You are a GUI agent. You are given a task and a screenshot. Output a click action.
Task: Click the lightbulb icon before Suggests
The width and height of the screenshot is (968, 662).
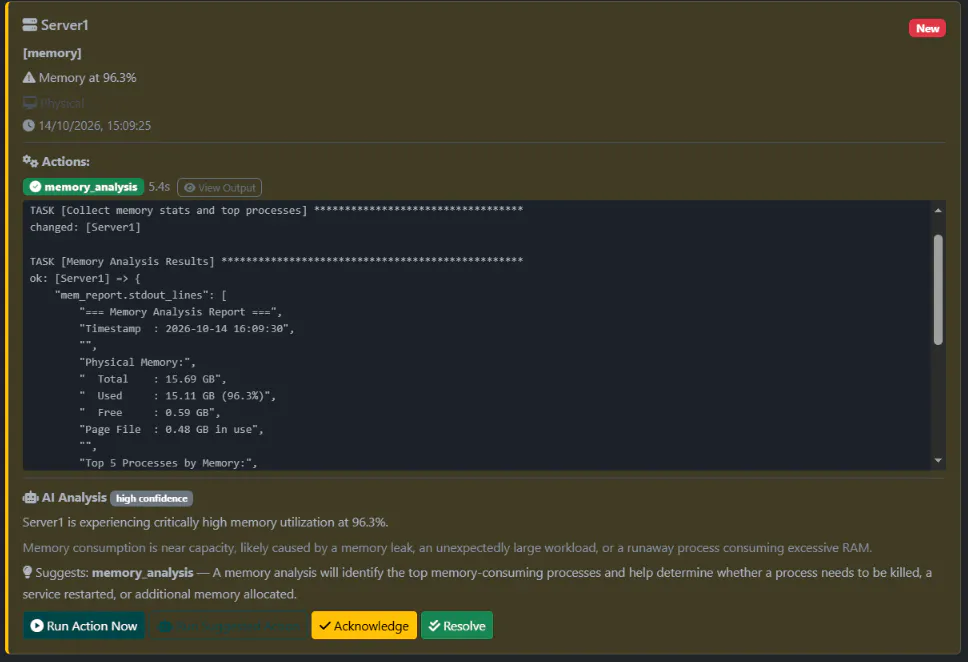tap(27, 572)
